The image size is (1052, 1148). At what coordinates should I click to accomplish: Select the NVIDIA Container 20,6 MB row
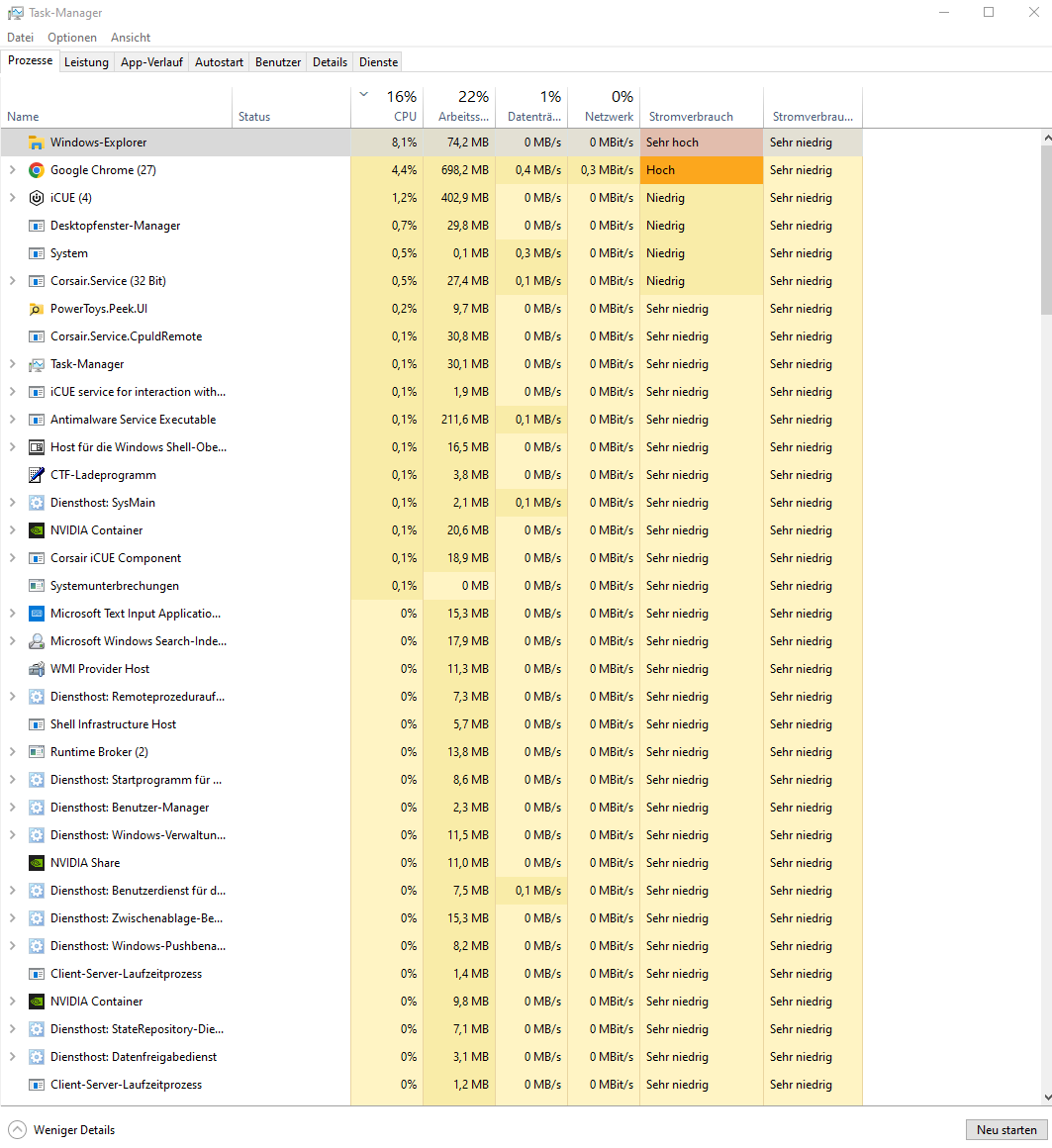point(431,530)
